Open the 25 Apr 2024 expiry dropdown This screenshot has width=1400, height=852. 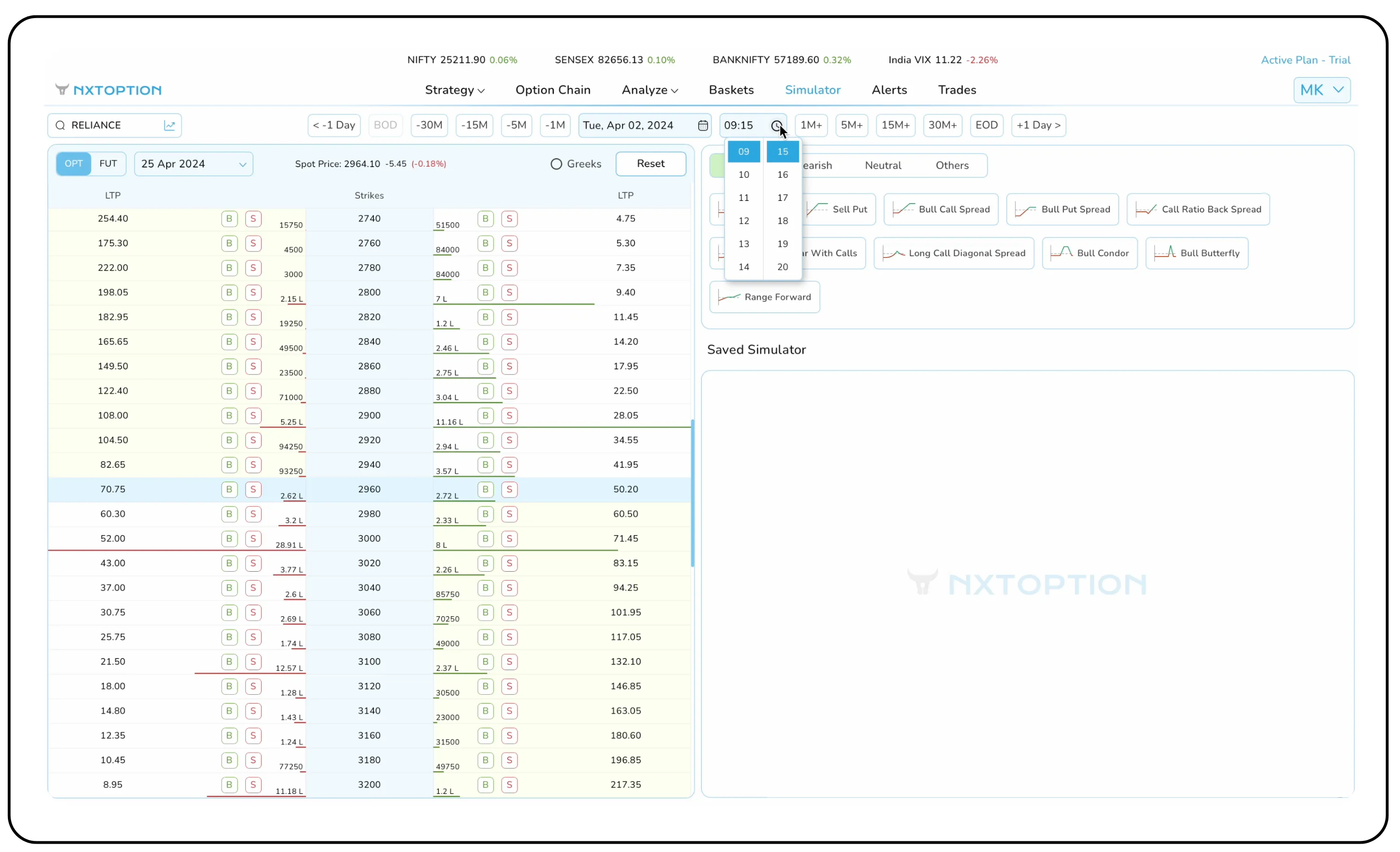(193, 164)
